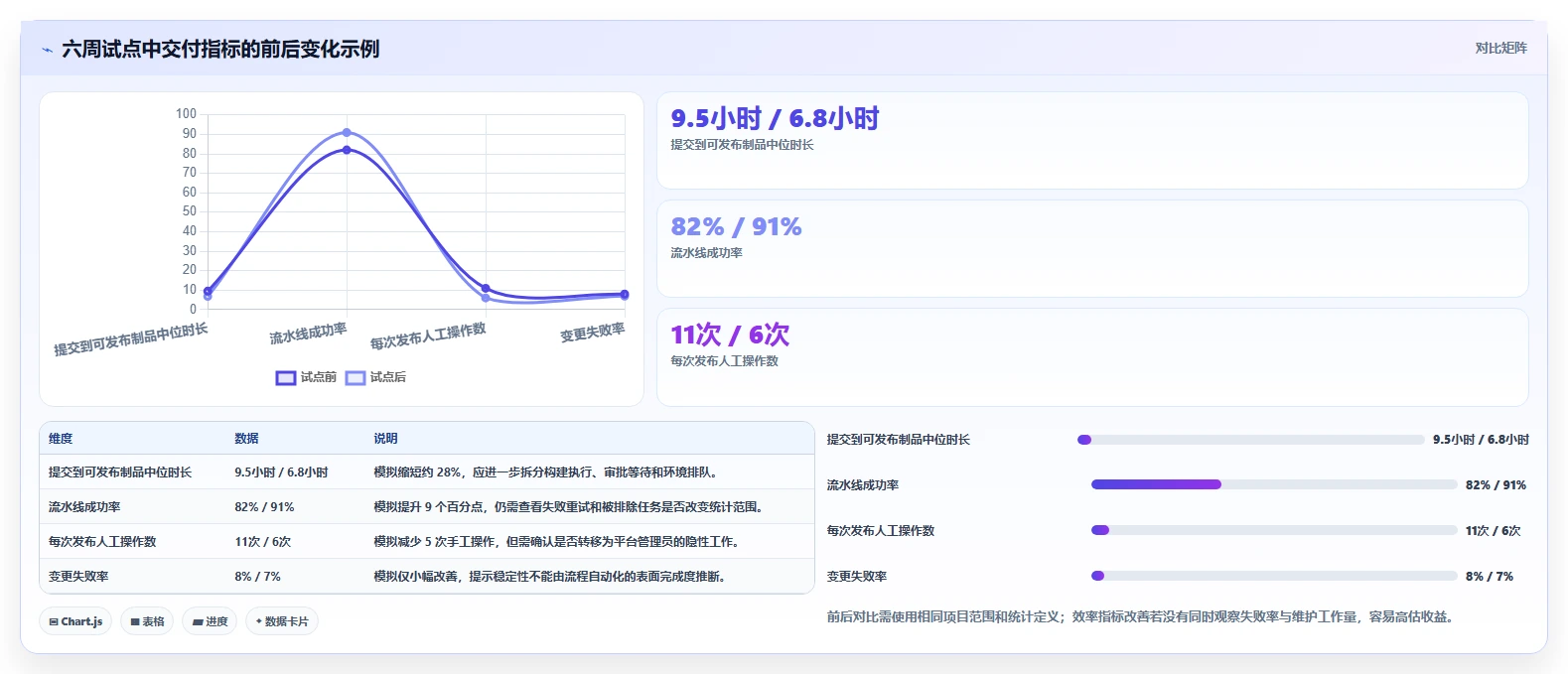
Task: Click the note starting 模拟减少 5 次手工操作
Action: pos(557,542)
